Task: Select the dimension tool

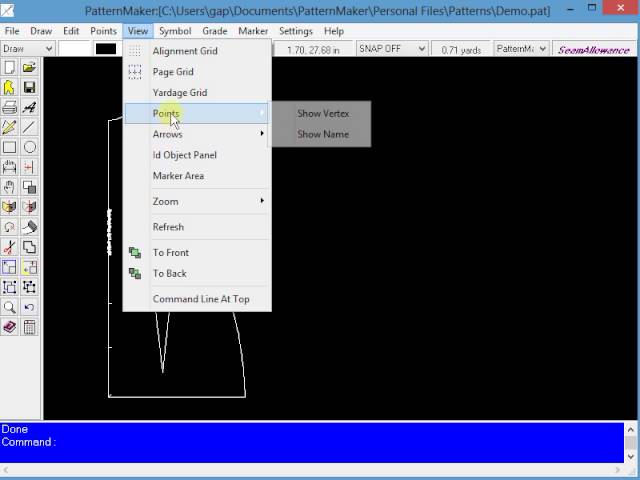Action: click(x=9, y=167)
